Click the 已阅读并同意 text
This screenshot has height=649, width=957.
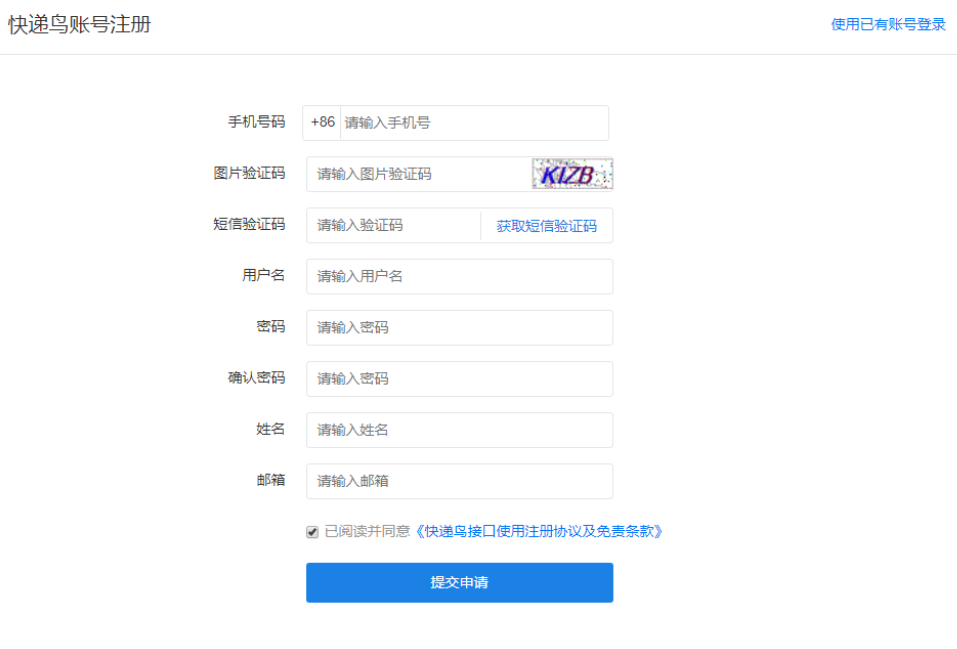(367, 531)
